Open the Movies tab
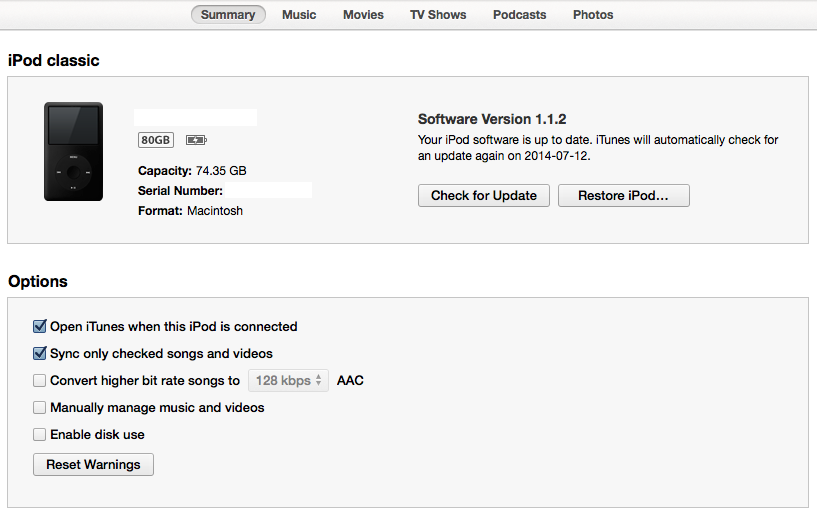Screen dimensions: 817x513 tap(363, 15)
